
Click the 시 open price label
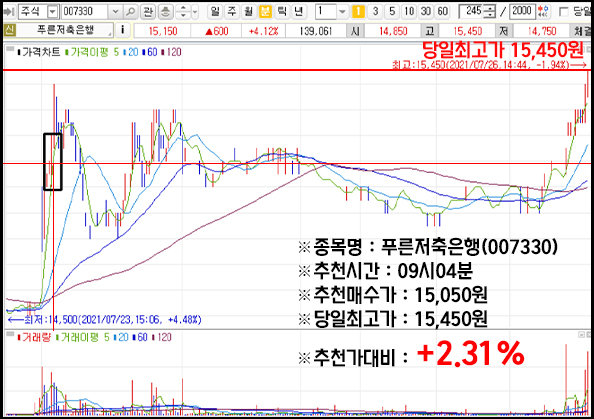pyautogui.click(x=355, y=31)
